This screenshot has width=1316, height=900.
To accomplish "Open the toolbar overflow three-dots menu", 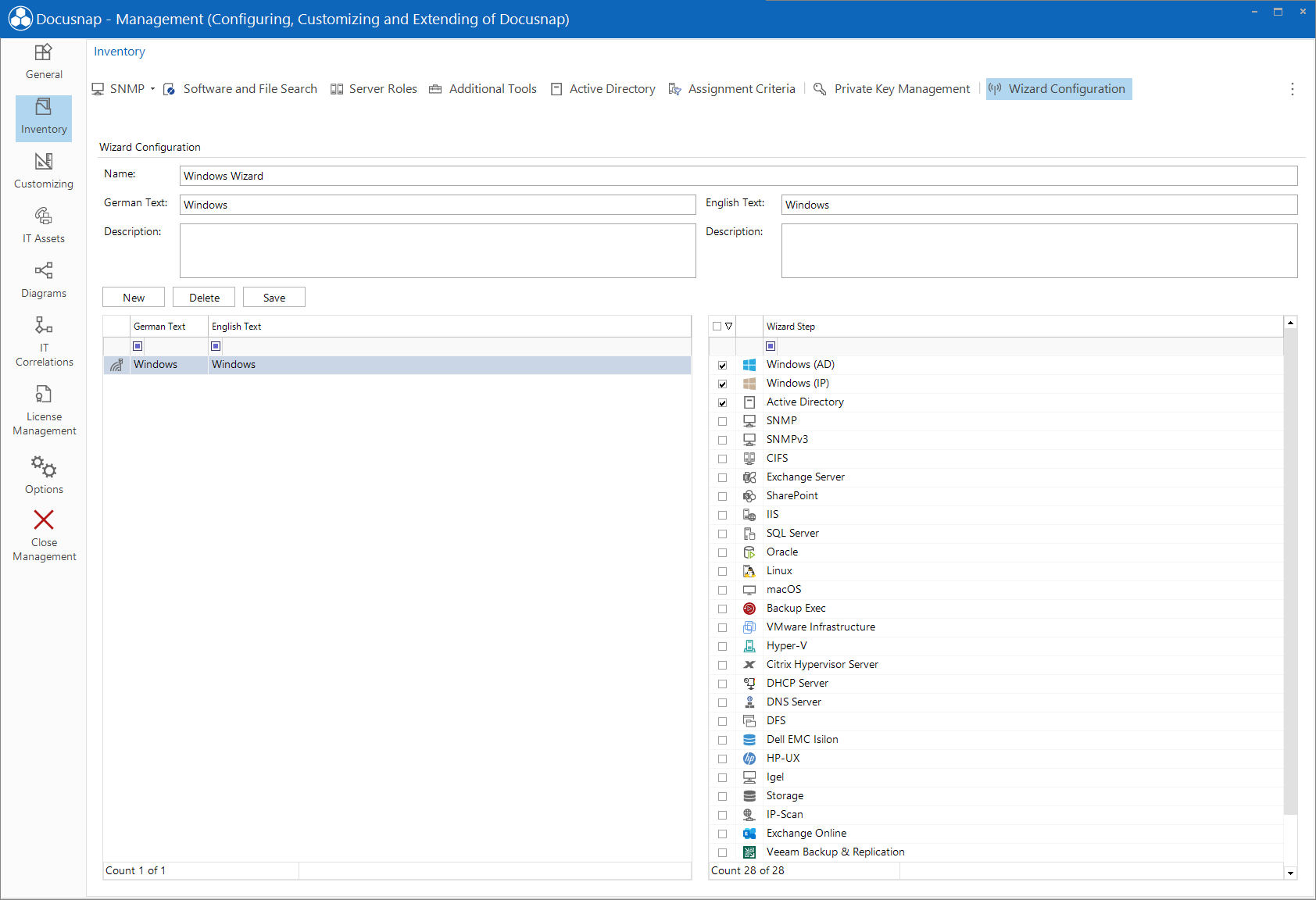I will [x=1293, y=89].
